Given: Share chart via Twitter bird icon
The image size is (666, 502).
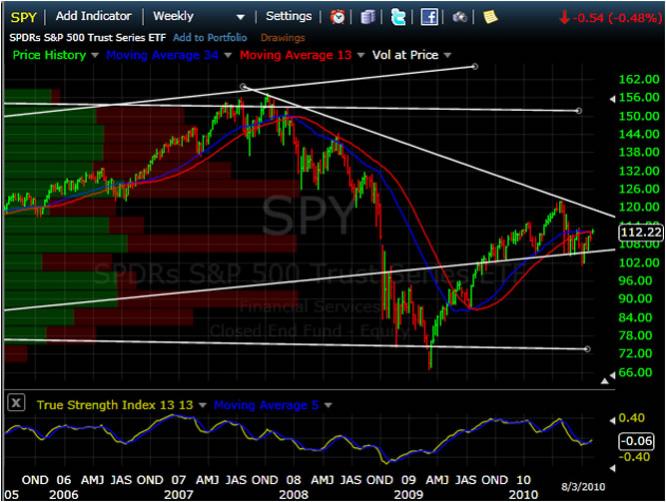Looking at the screenshot, I should 398,17.
